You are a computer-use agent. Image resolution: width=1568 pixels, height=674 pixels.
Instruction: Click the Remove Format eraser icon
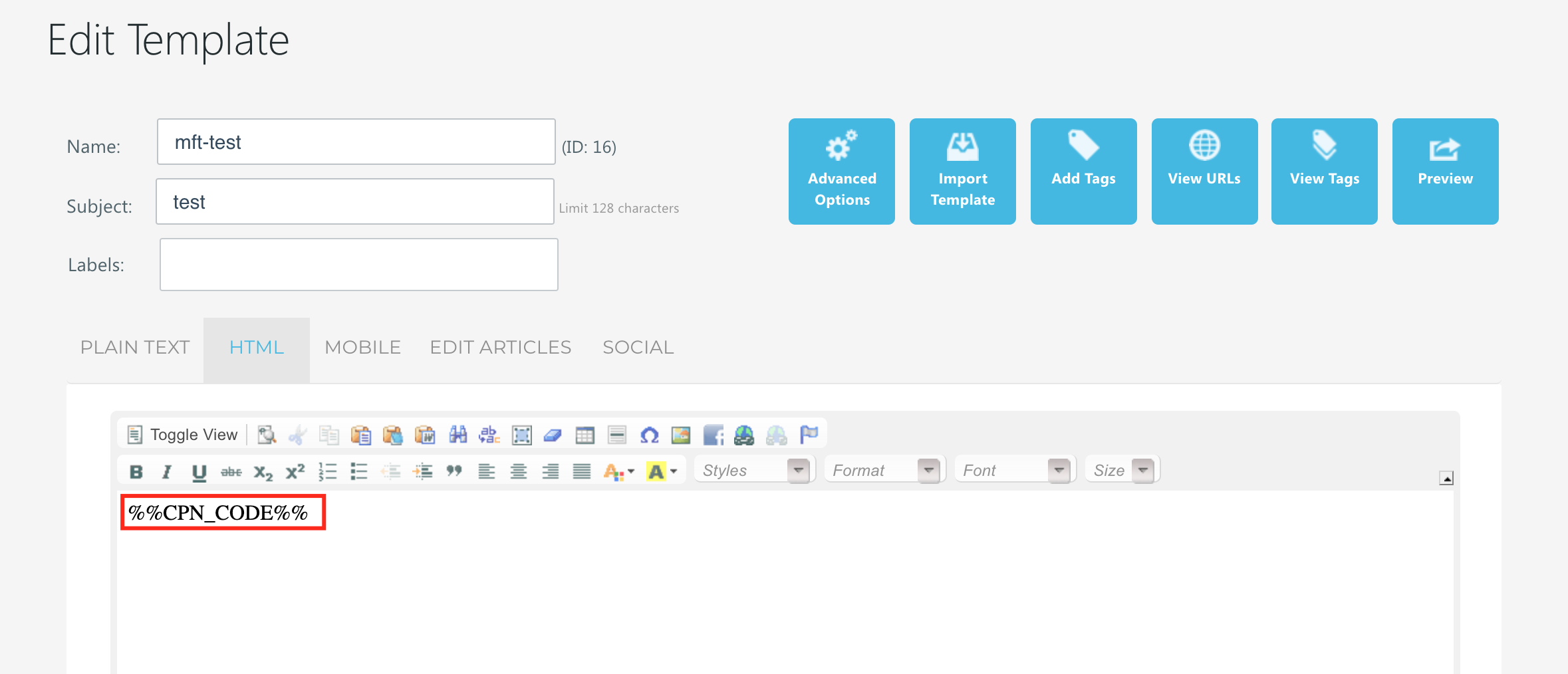tap(553, 435)
